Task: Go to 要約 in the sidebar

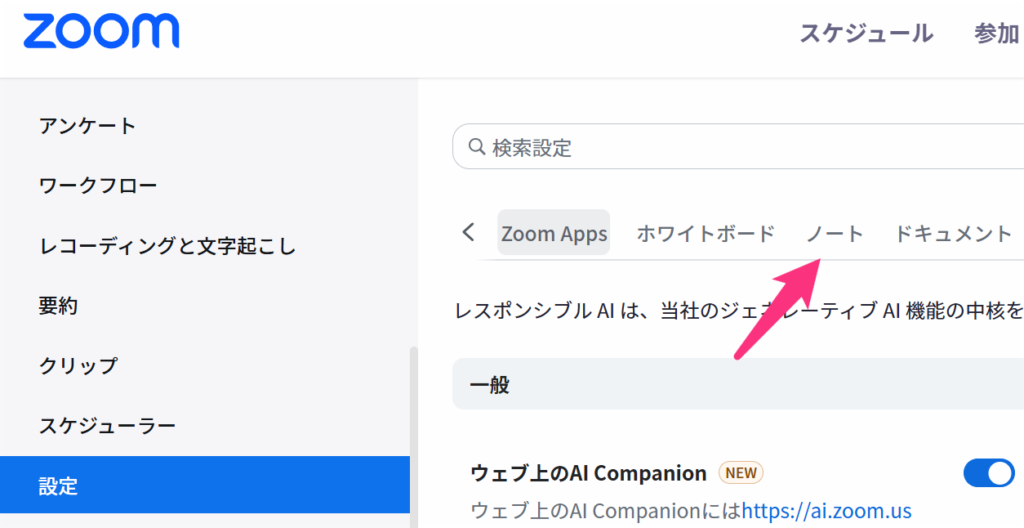Action: (58, 306)
